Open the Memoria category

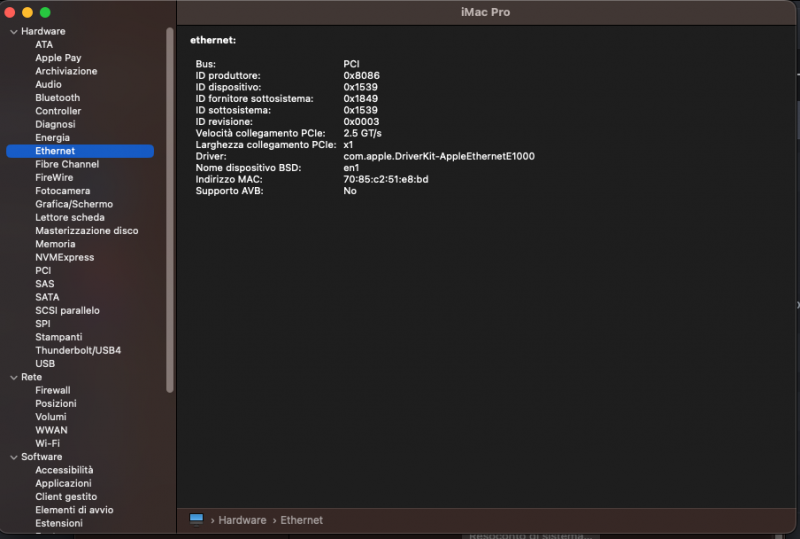click(55, 243)
